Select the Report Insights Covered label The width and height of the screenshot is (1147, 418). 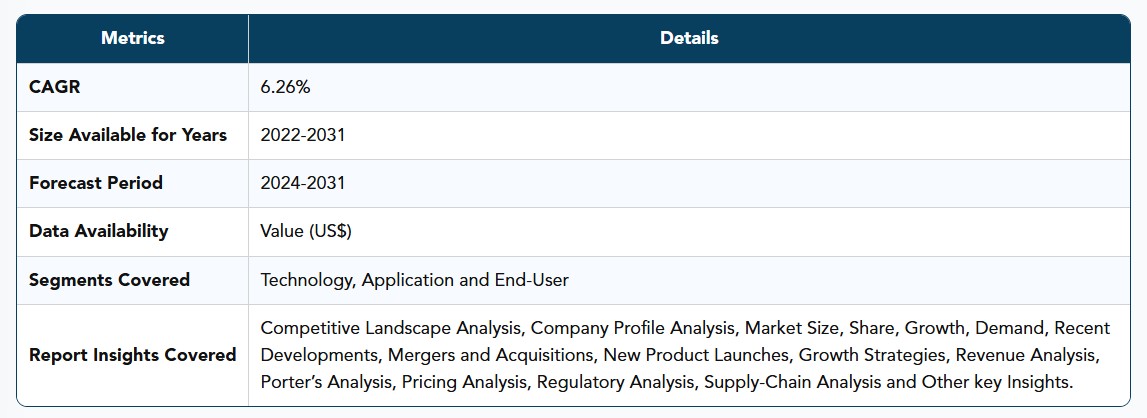pos(132,355)
